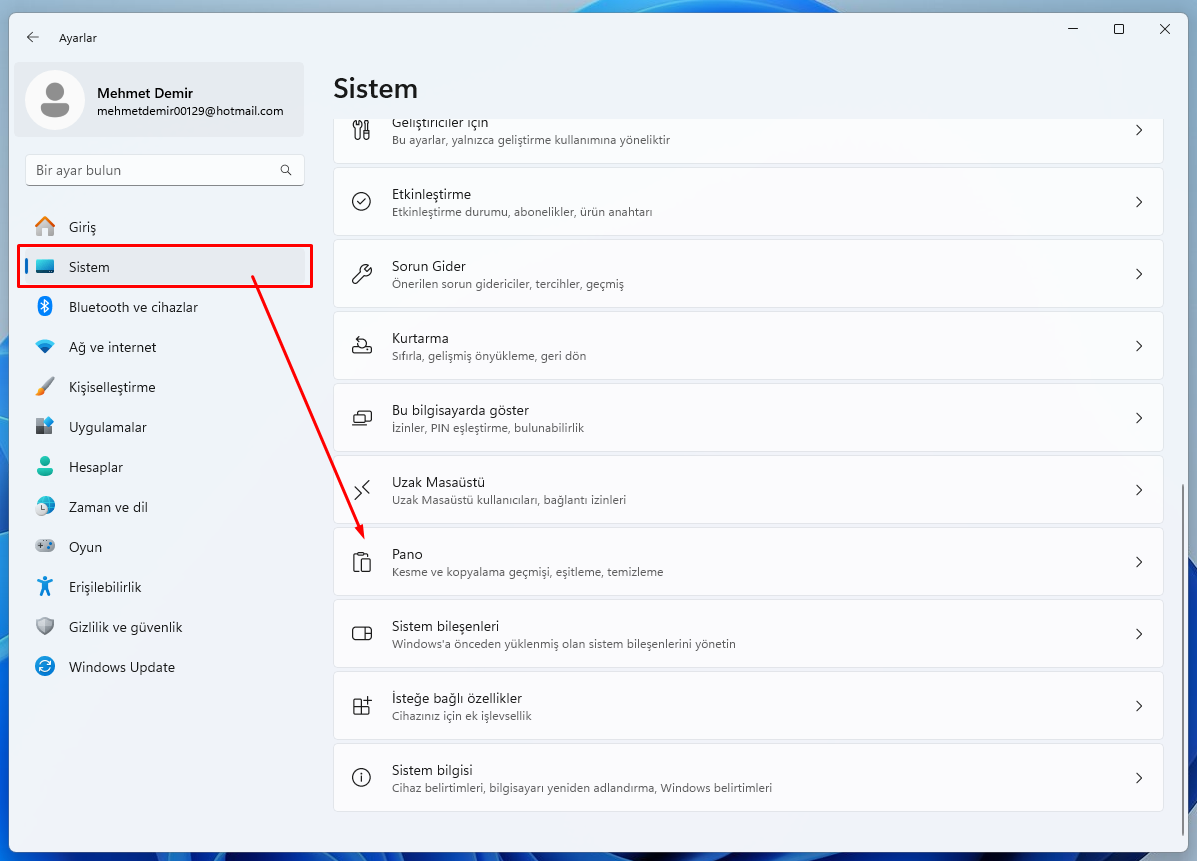Screen dimensions: 1197x861
Task: Click the Uzak Masaüstü icon
Action: [362, 490]
